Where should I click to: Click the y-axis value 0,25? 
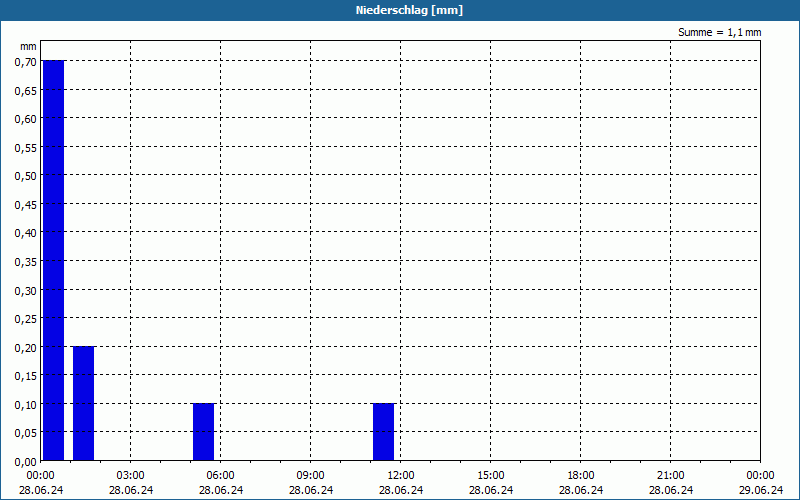(26, 319)
